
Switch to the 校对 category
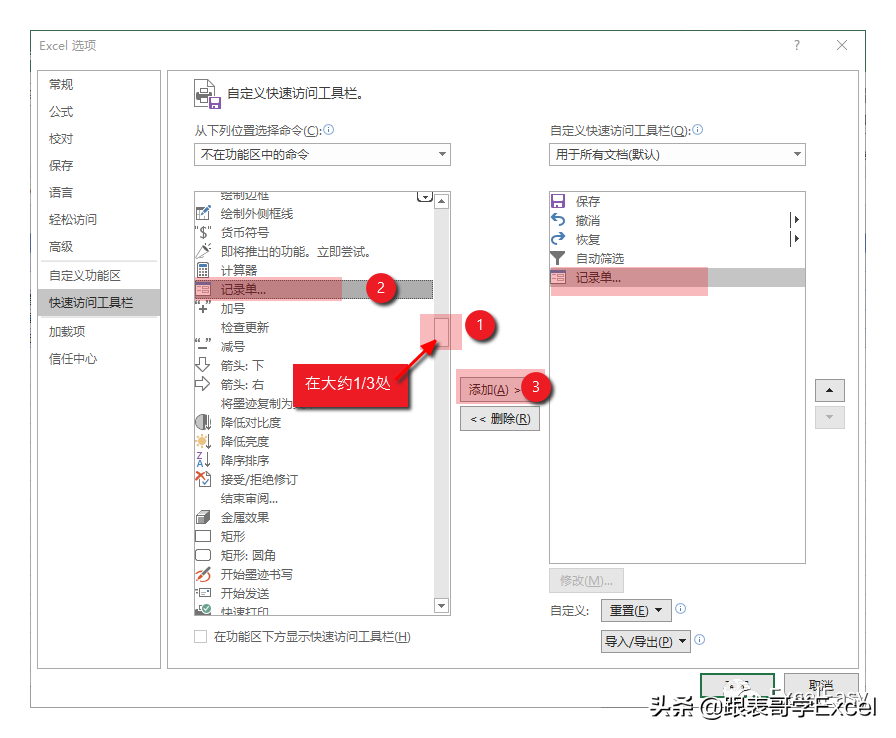[99, 138]
